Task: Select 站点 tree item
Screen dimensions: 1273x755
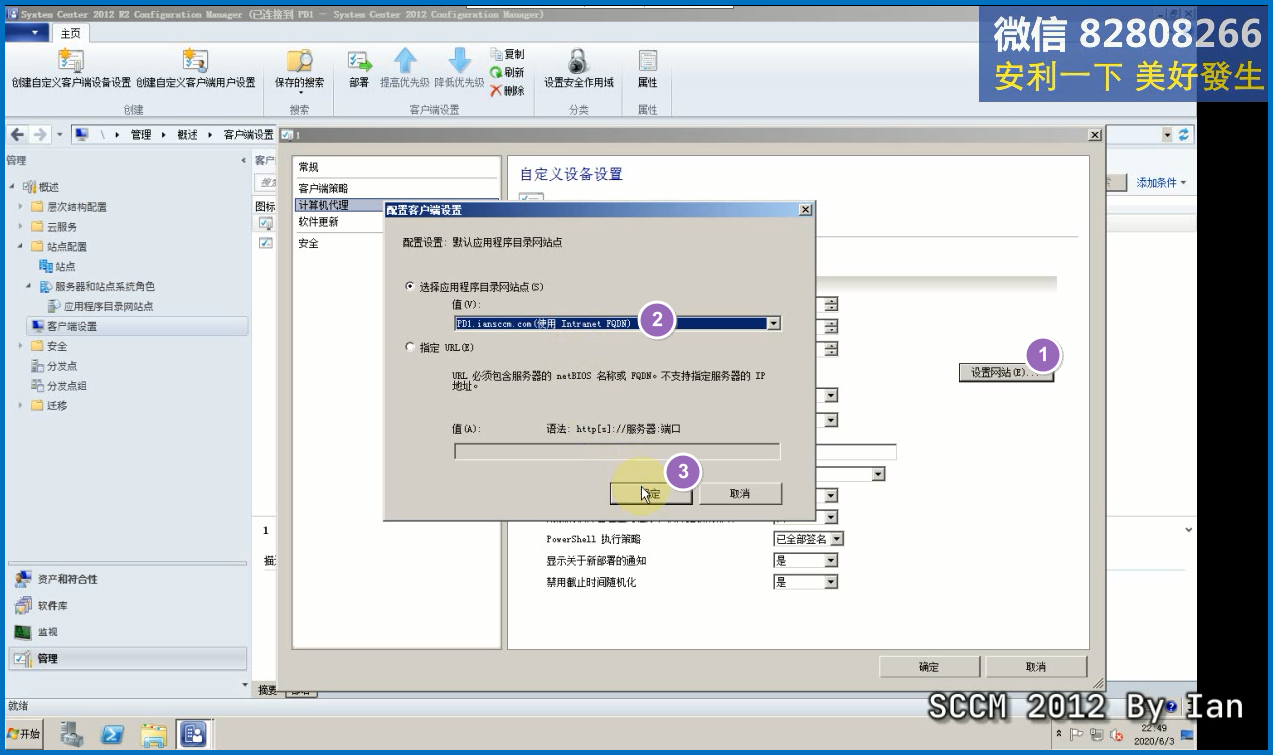Action: [x=65, y=267]
